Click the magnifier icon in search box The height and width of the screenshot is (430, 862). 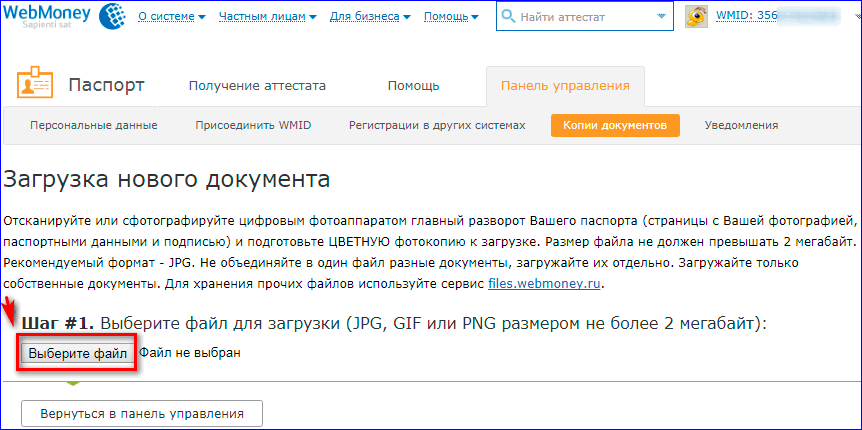[510, 17]
